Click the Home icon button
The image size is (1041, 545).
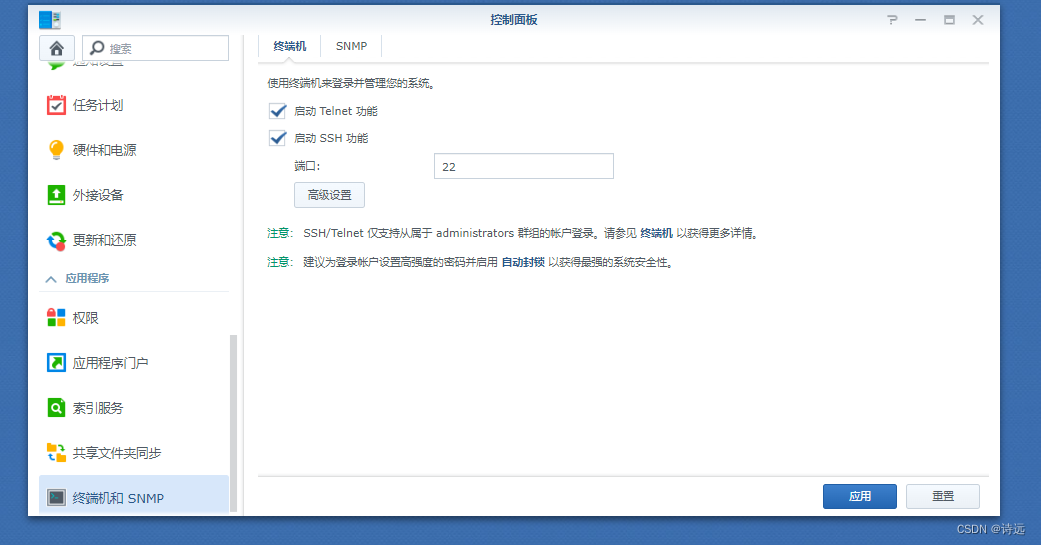[56, 48]
